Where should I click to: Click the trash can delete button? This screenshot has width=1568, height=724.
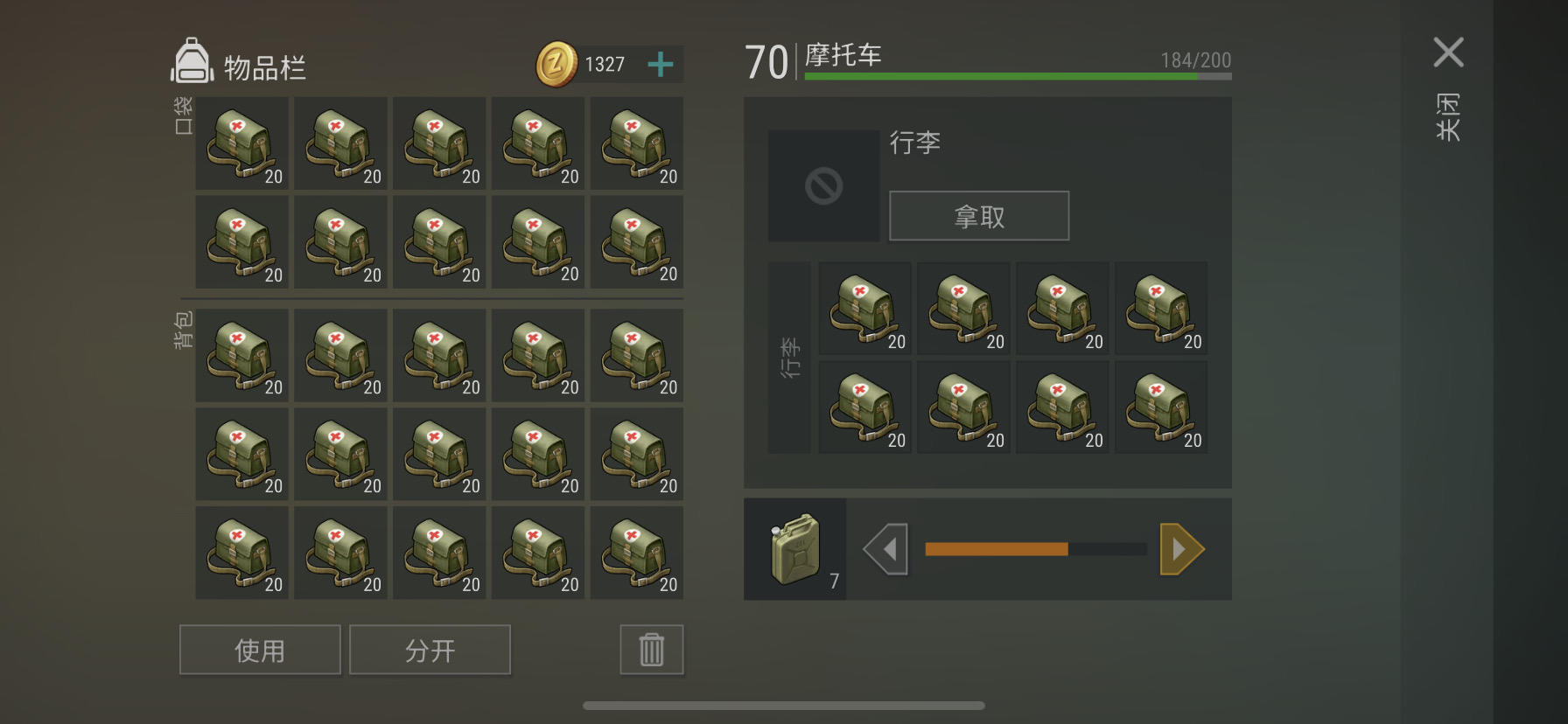click(x=652, y=650)
